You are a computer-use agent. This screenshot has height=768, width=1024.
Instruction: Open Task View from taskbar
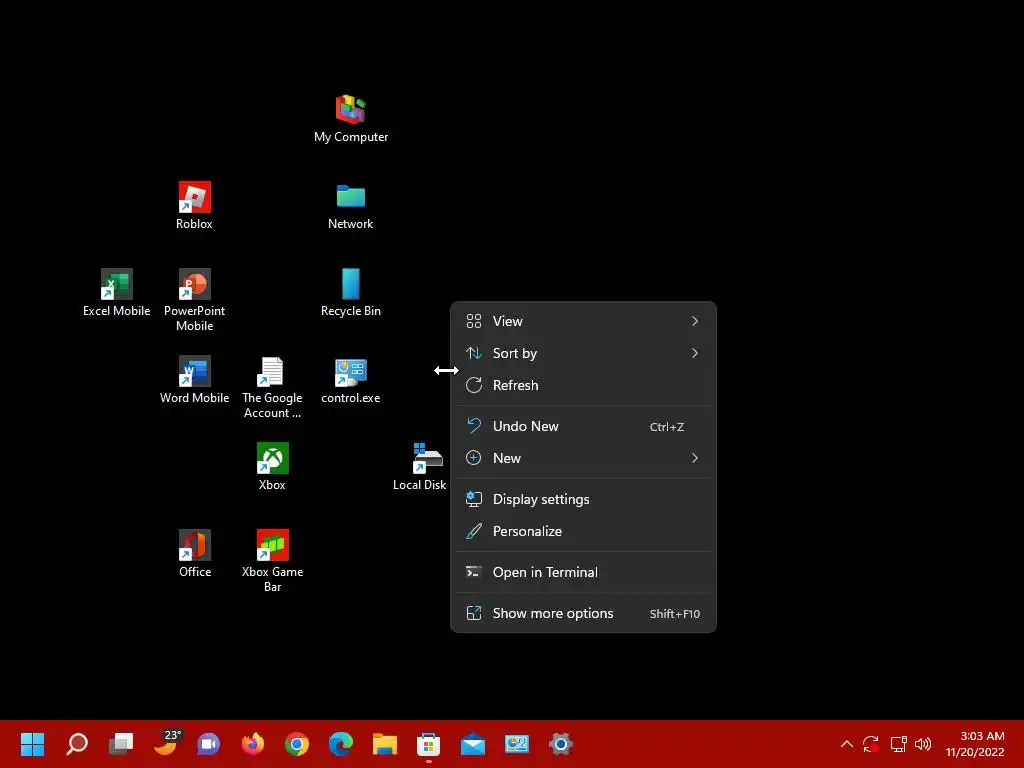pos(121,744)
